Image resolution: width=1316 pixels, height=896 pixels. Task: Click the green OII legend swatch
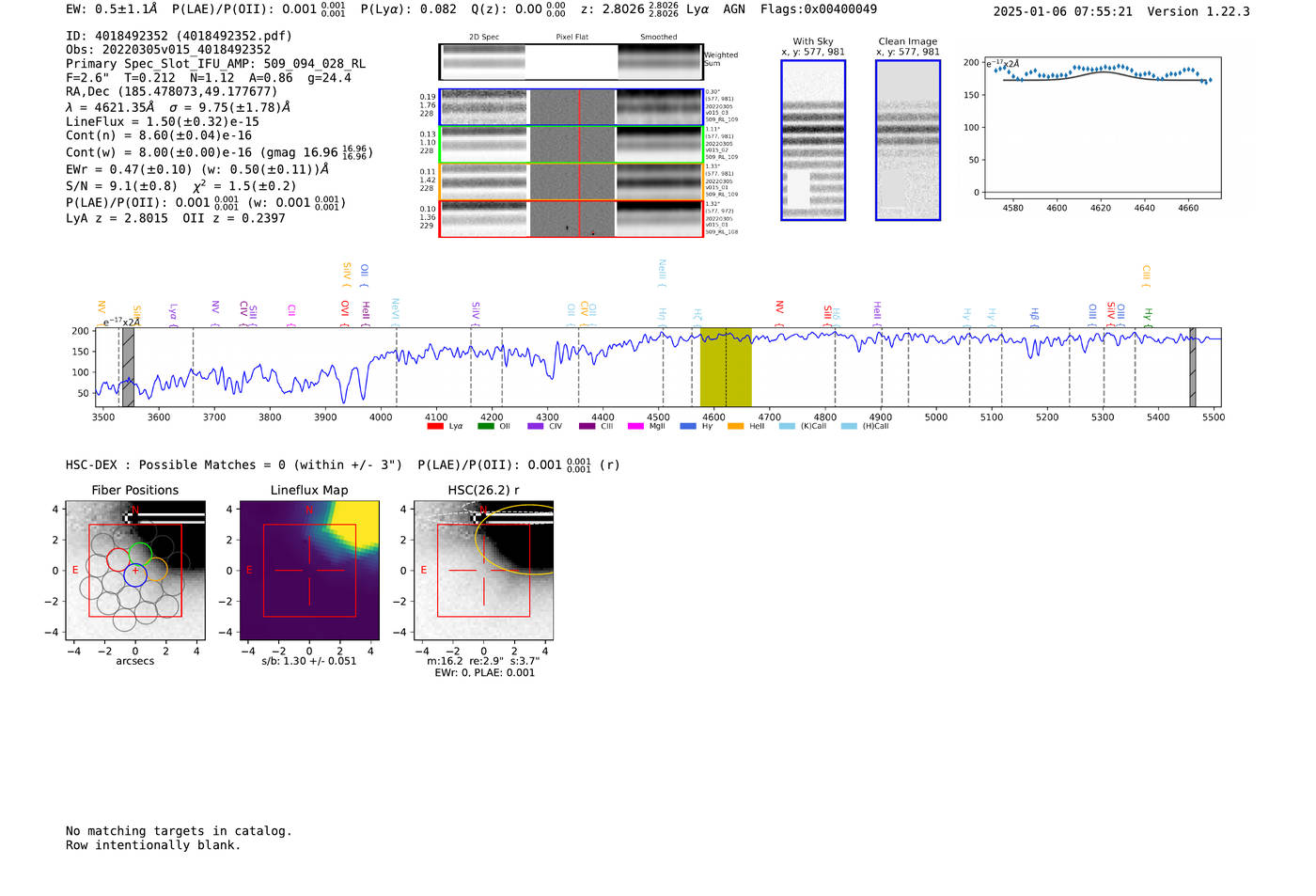tap(485, 427)
